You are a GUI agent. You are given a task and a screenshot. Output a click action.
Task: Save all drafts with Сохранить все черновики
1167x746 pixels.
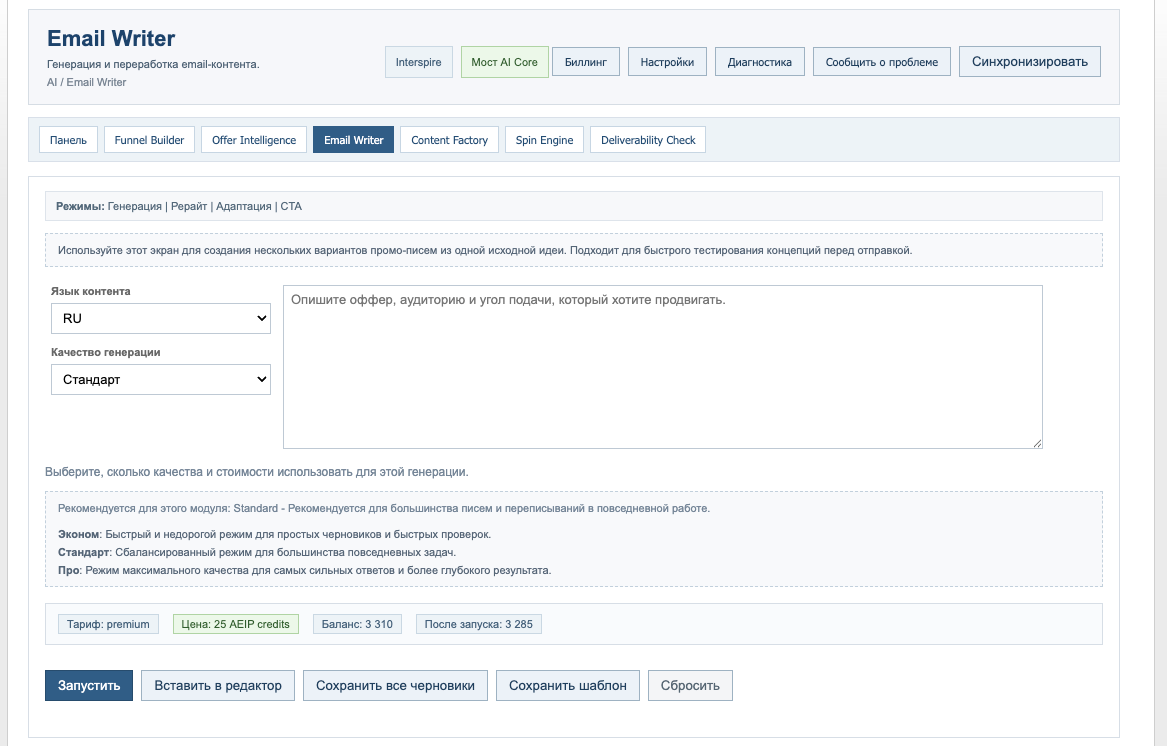point(395,685)
